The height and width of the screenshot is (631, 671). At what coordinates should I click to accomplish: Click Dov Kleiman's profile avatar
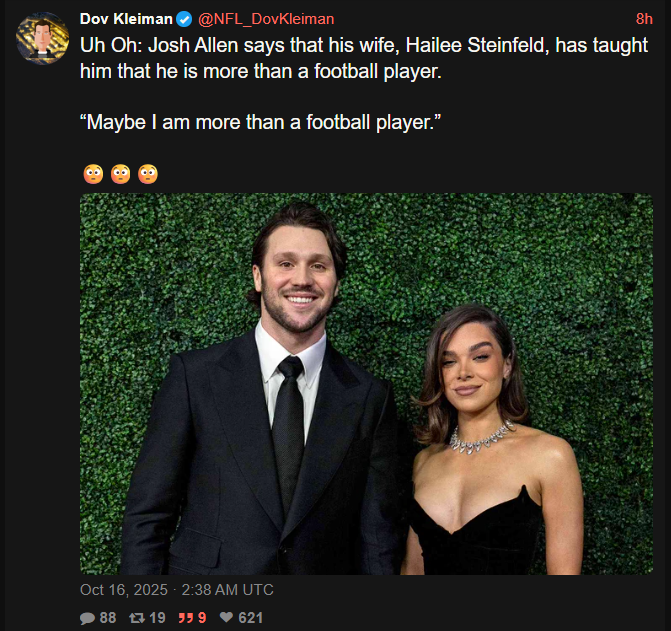pos(42,39)
